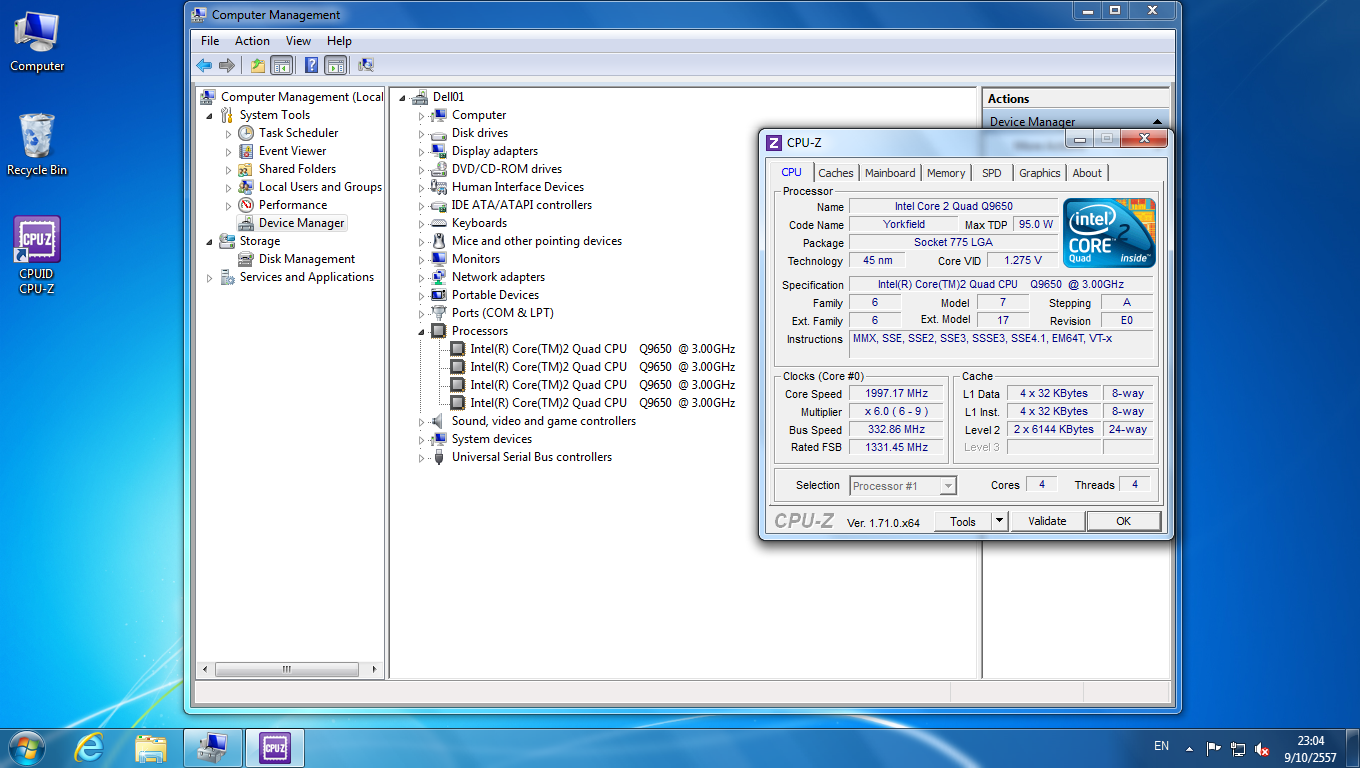Click the Validate button in CPU-Z

coord(1047,521)
